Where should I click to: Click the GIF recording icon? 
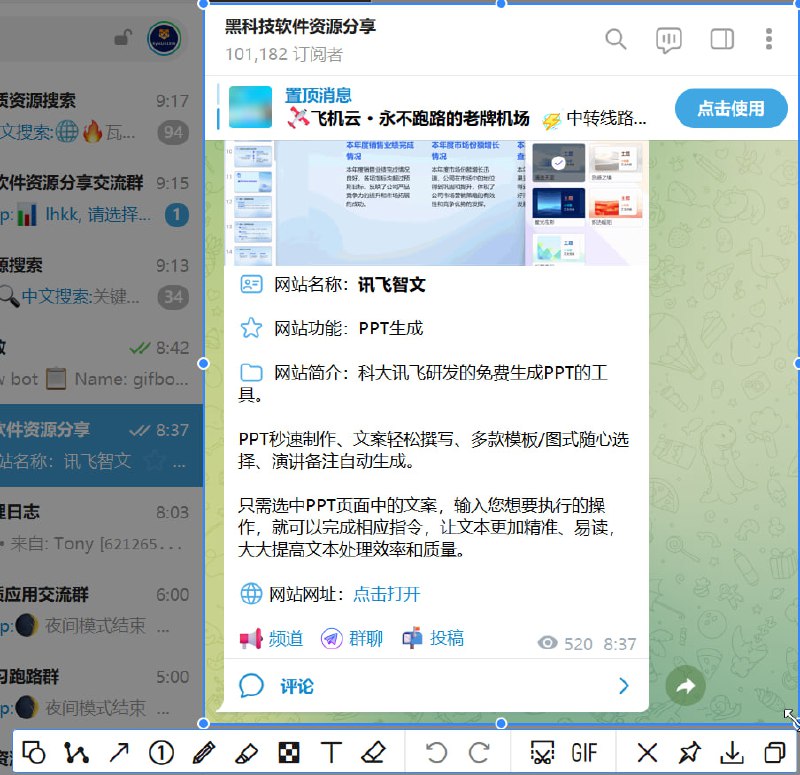pyautogui.click(x=585, y=752)
